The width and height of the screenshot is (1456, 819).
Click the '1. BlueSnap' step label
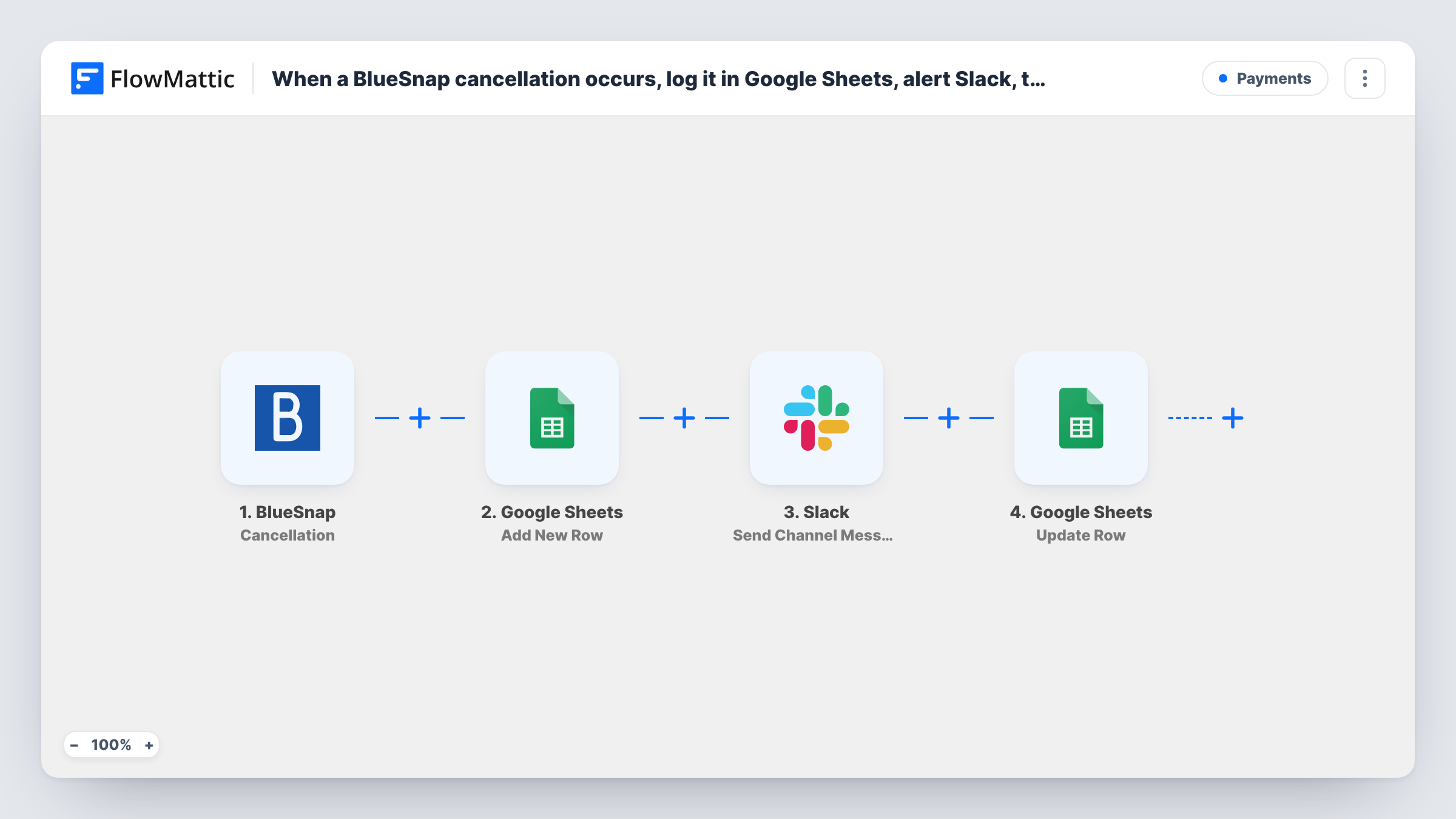pos(288,512)
